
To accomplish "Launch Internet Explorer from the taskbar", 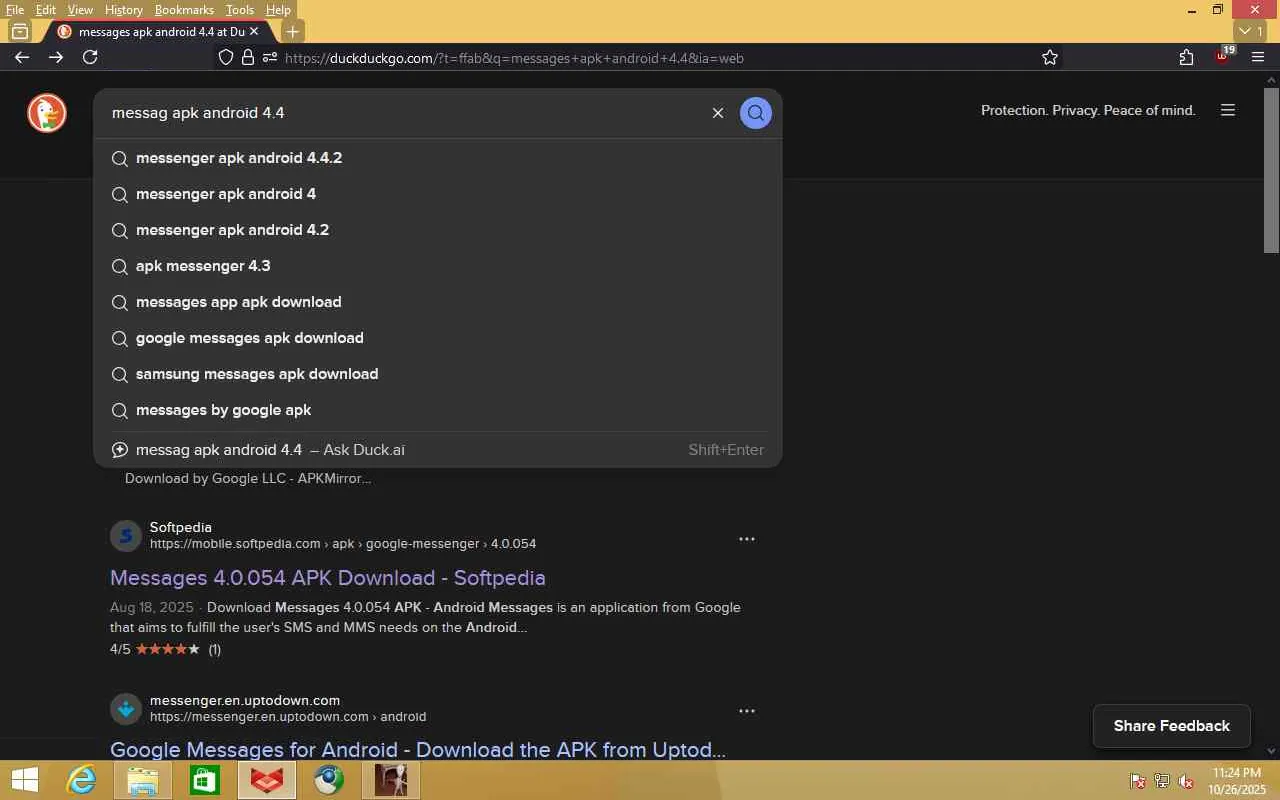I will (x=82, y=780).
